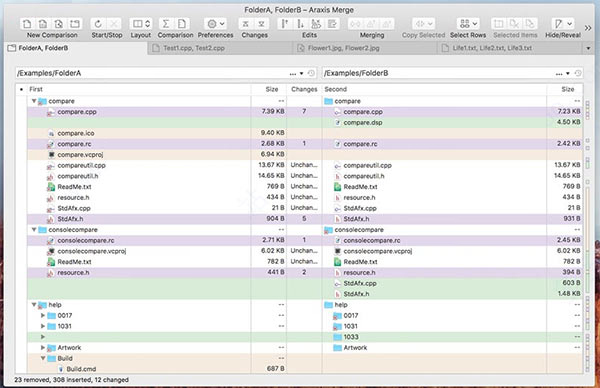This screenshot has height=388, width=600.
Task: Open the folder comparison icon in New Comparison
Action: 75,24
